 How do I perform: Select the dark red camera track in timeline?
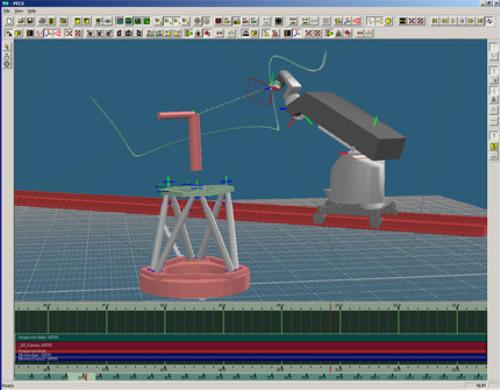251,345
